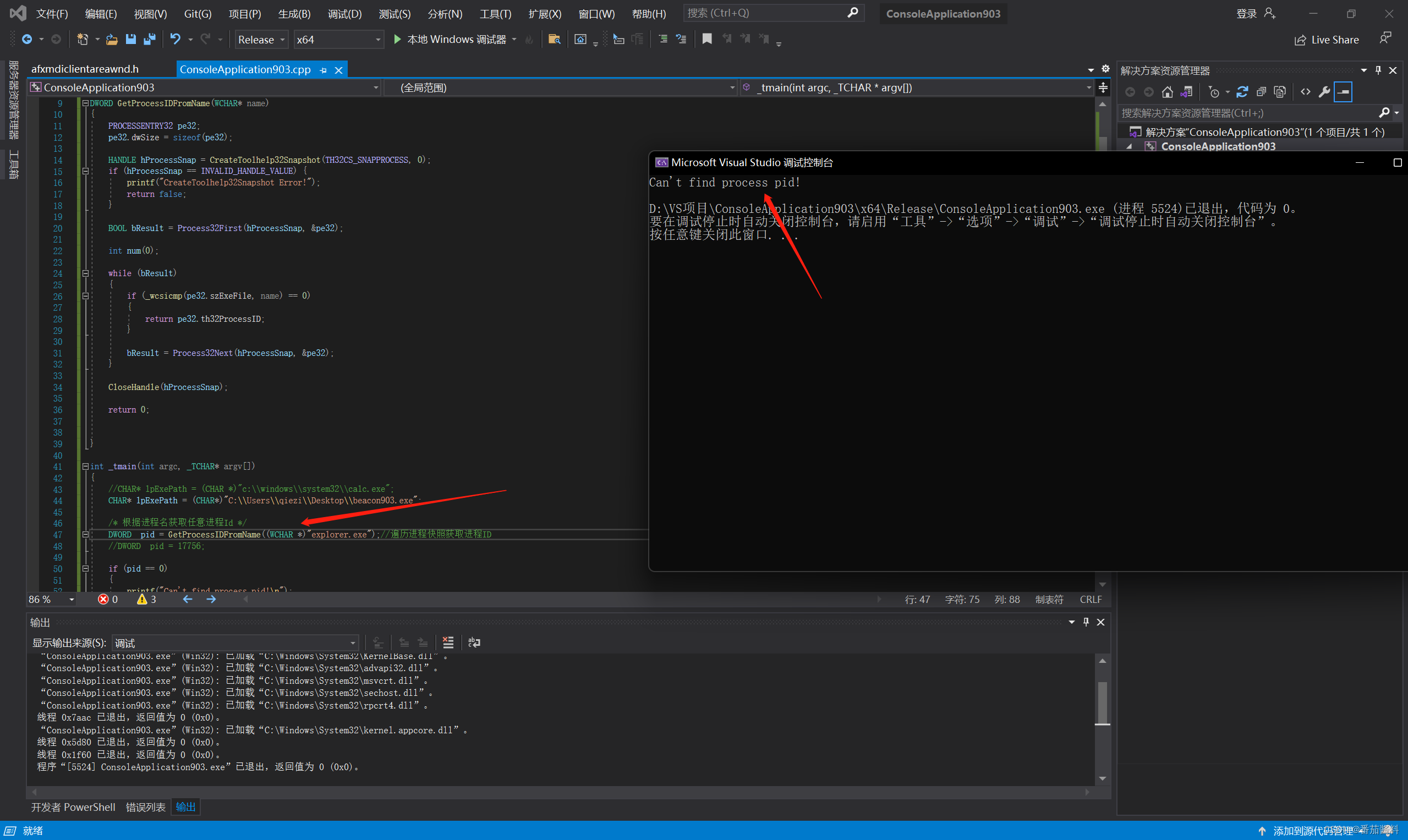Collapse the _tmain function at line 41
This screenshot has width=1408, height=840.
(85, 466)
